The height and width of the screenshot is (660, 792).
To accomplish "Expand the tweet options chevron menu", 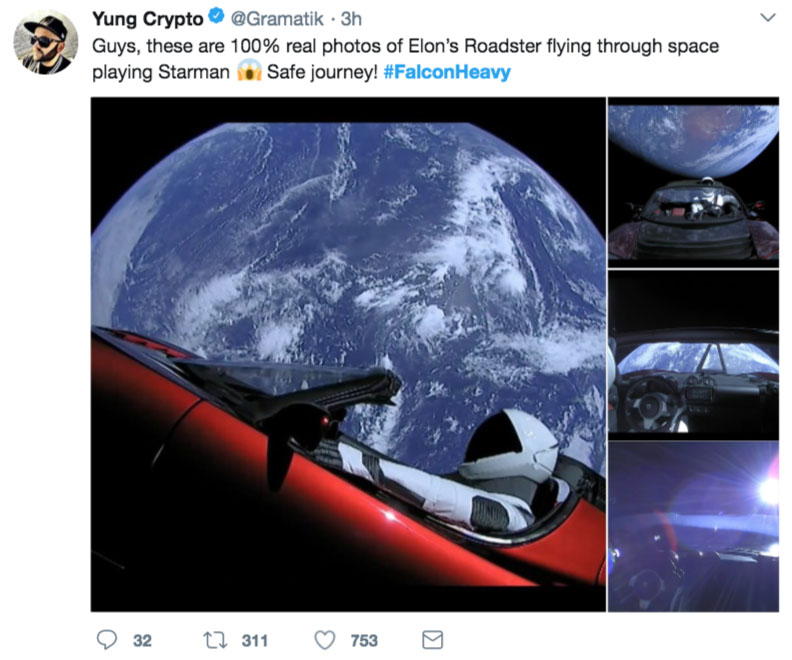I will tap(767, 19).
